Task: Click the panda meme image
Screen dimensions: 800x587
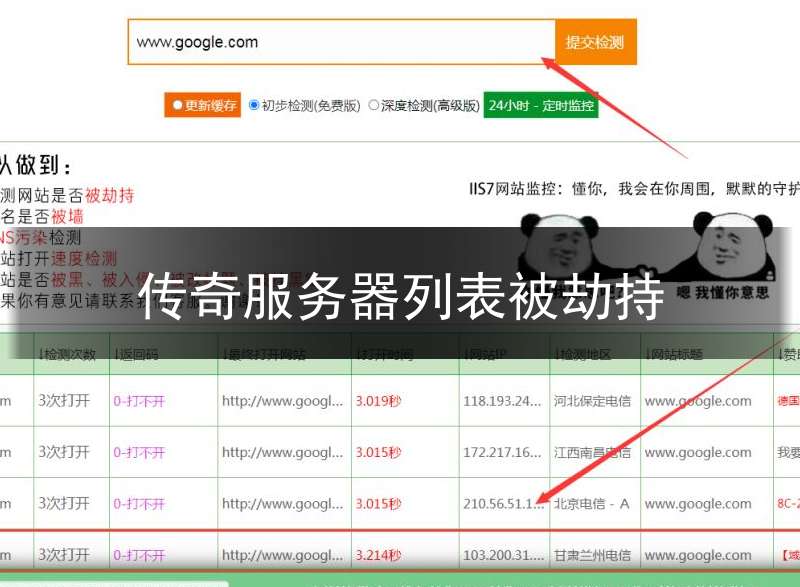Action: (647, 258)
